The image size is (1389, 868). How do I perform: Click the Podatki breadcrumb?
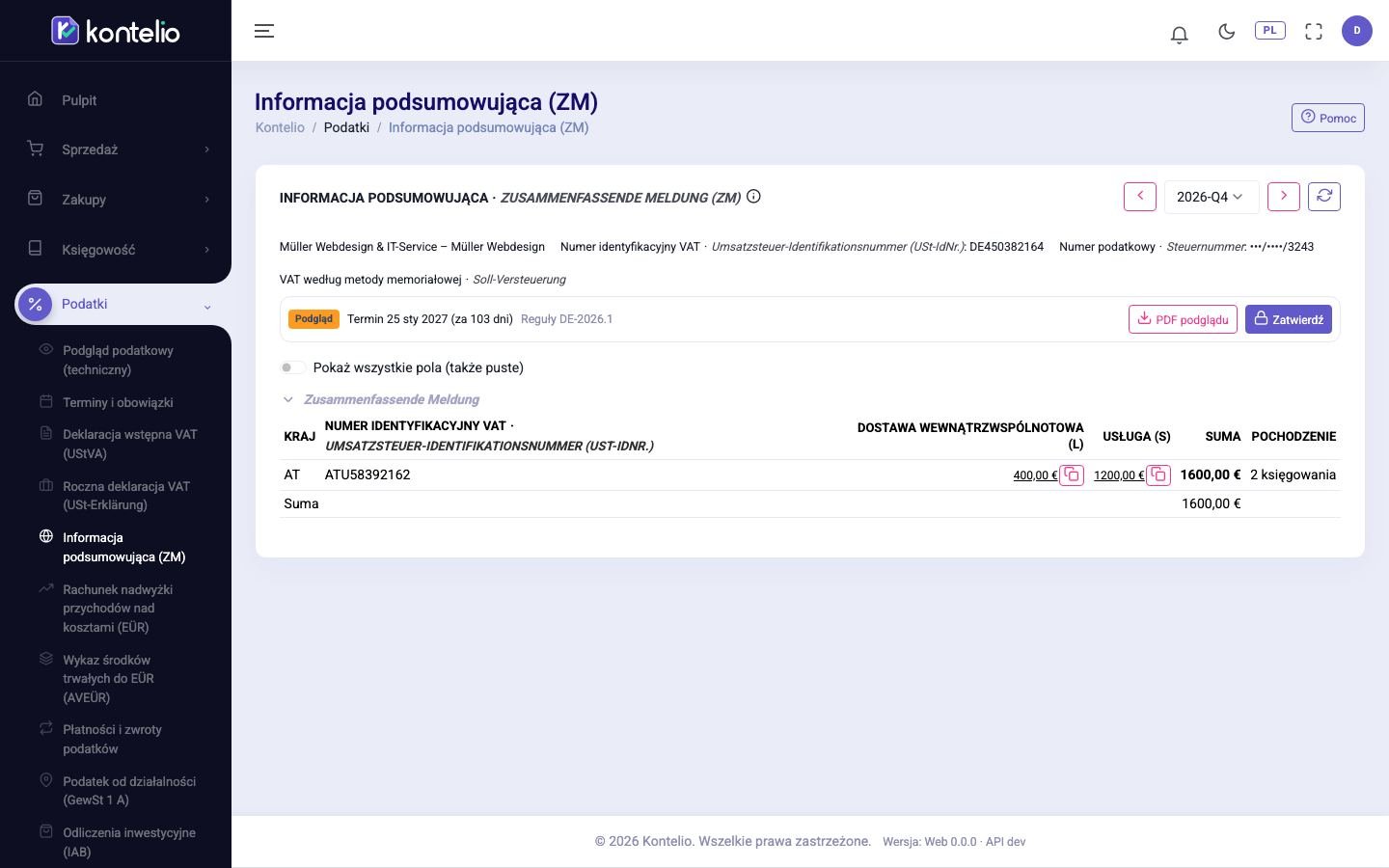[x=346, y=127]
